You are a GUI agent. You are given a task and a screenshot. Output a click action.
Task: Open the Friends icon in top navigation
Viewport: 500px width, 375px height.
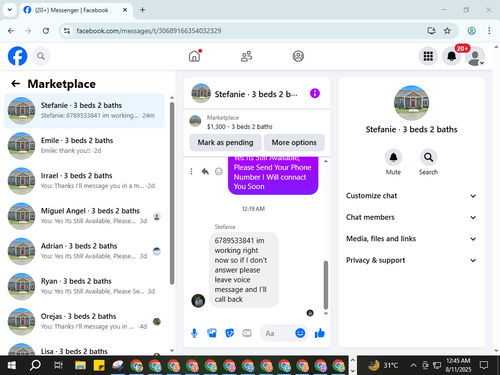click(x=246, y=56)
